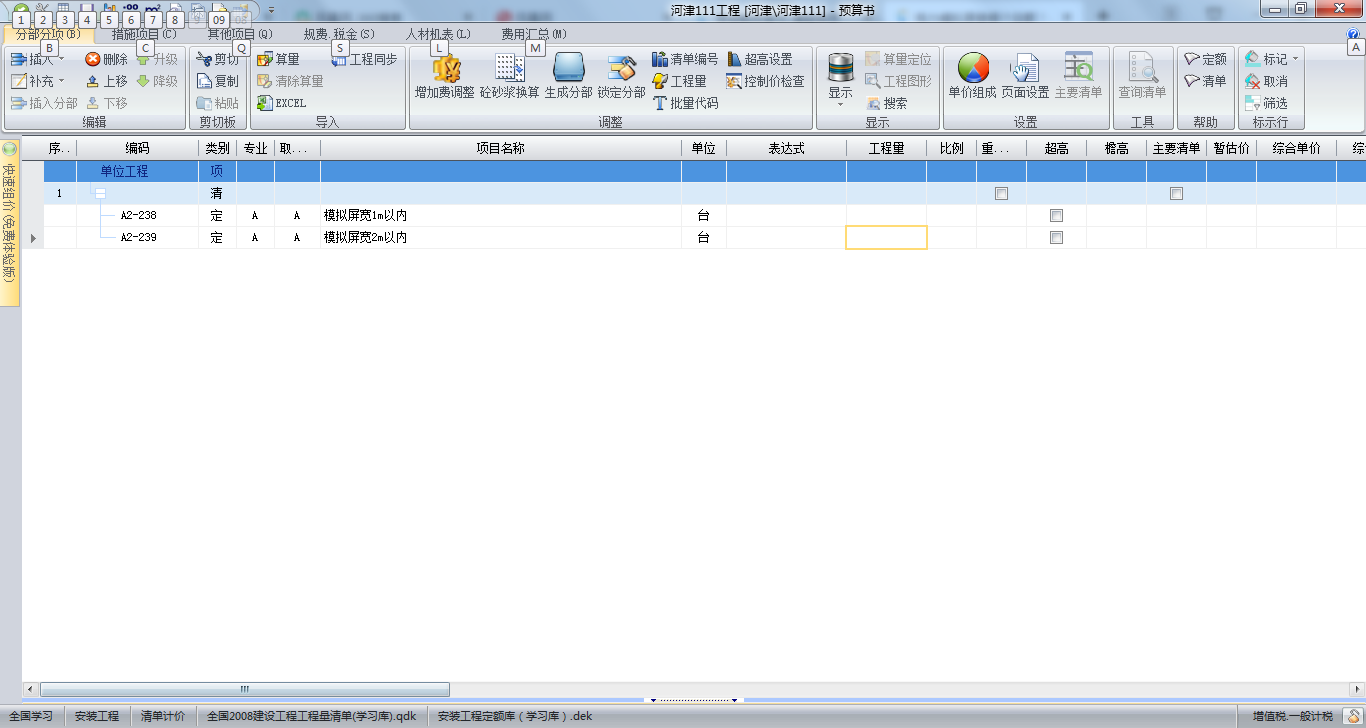Open 定额 help item
Screen dimensions: 1366x728
1205,59
